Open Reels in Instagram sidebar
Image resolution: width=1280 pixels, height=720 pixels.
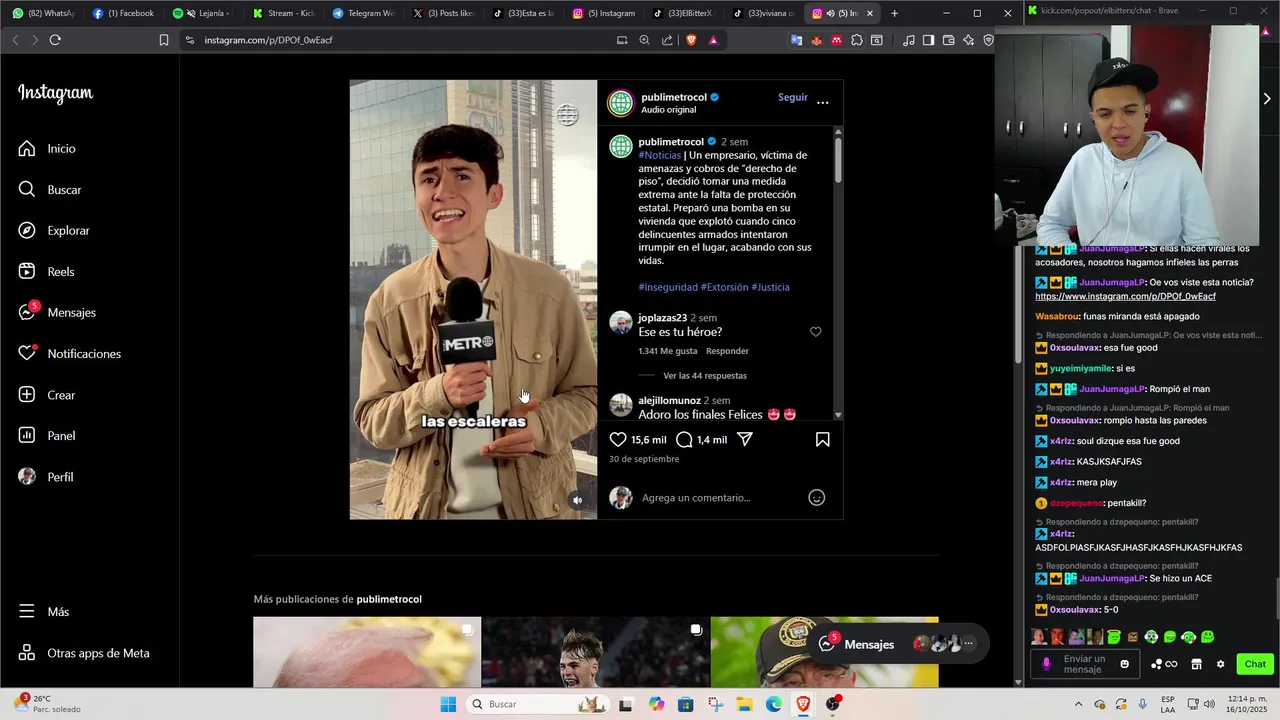[47, 271]
